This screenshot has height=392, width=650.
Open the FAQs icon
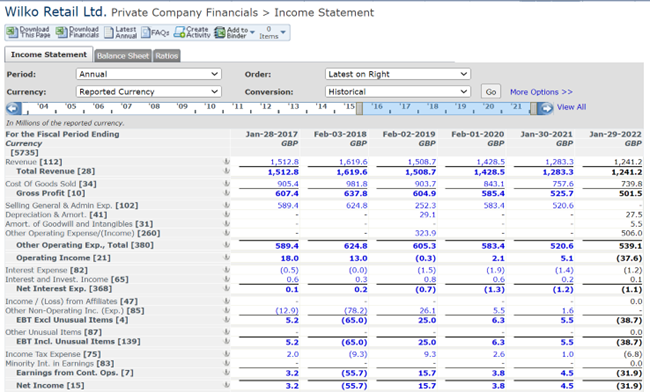146,32
